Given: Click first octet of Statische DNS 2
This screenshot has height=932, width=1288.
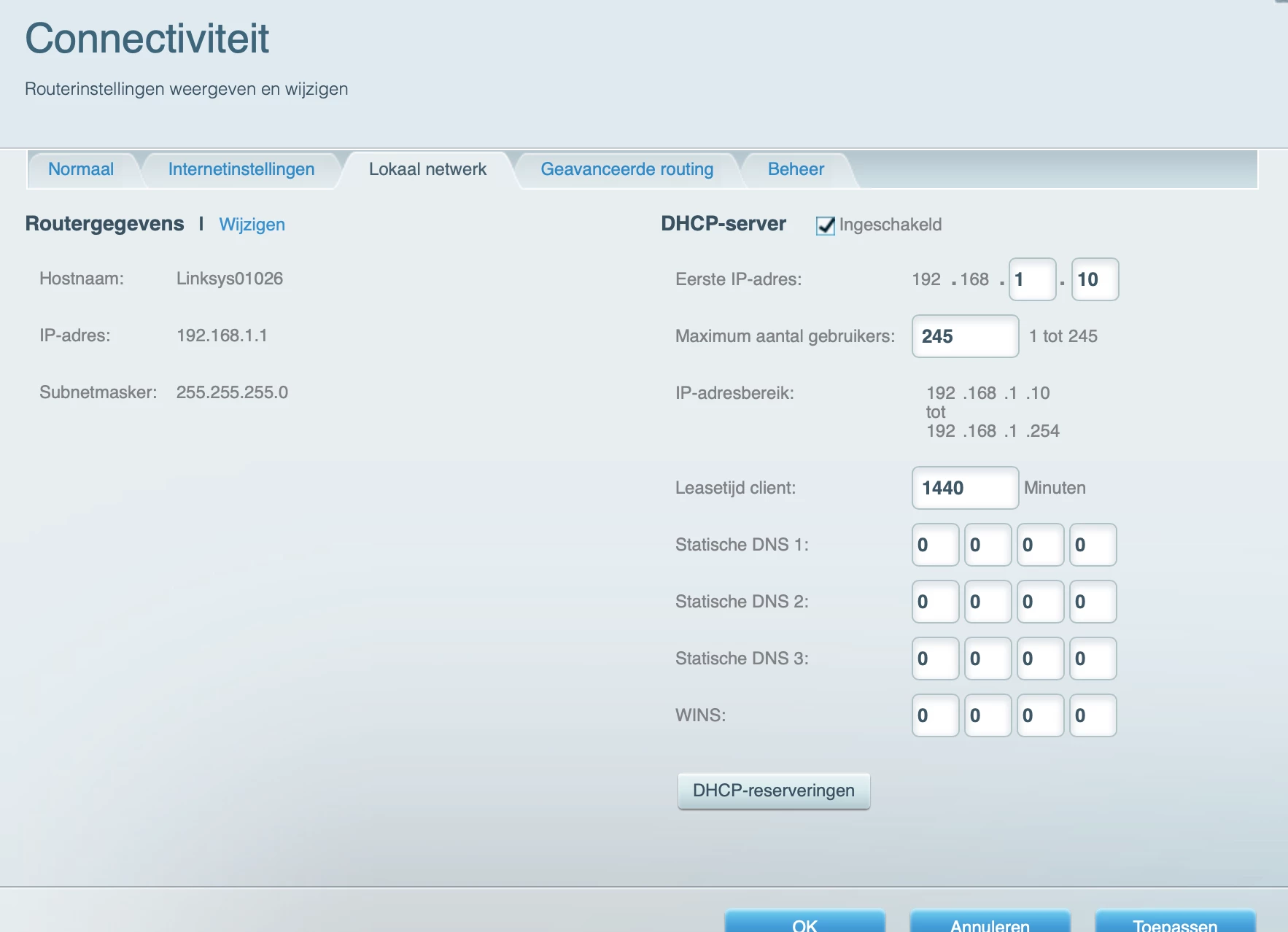Looking at the screenshot, I should [935, 602].
